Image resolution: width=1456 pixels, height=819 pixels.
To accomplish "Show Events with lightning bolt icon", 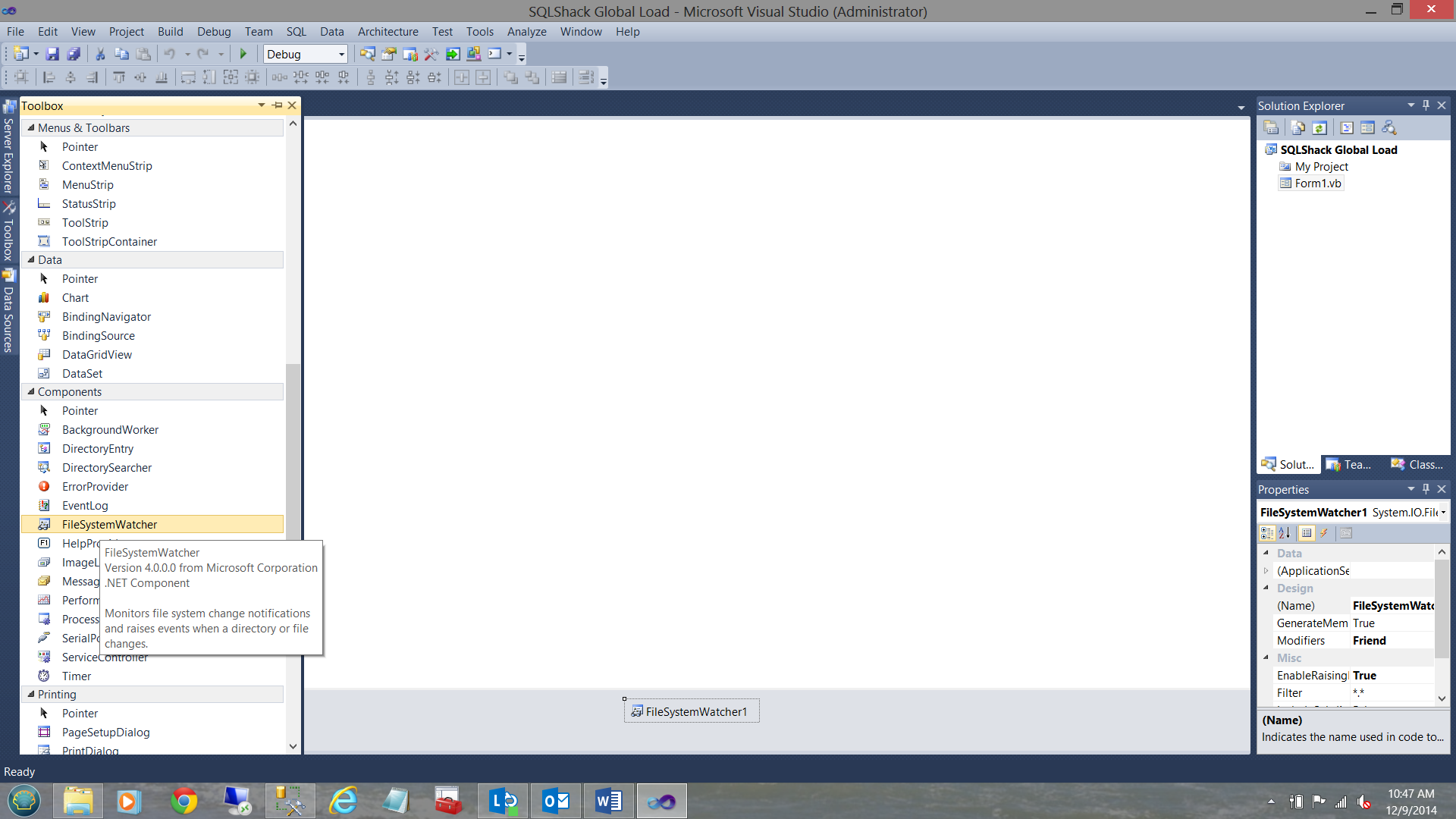I will 1324,533.
